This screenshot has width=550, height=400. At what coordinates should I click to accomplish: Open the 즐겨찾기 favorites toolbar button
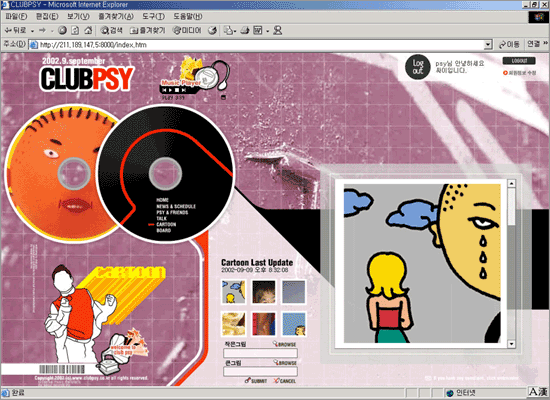[x=147, y=31]
